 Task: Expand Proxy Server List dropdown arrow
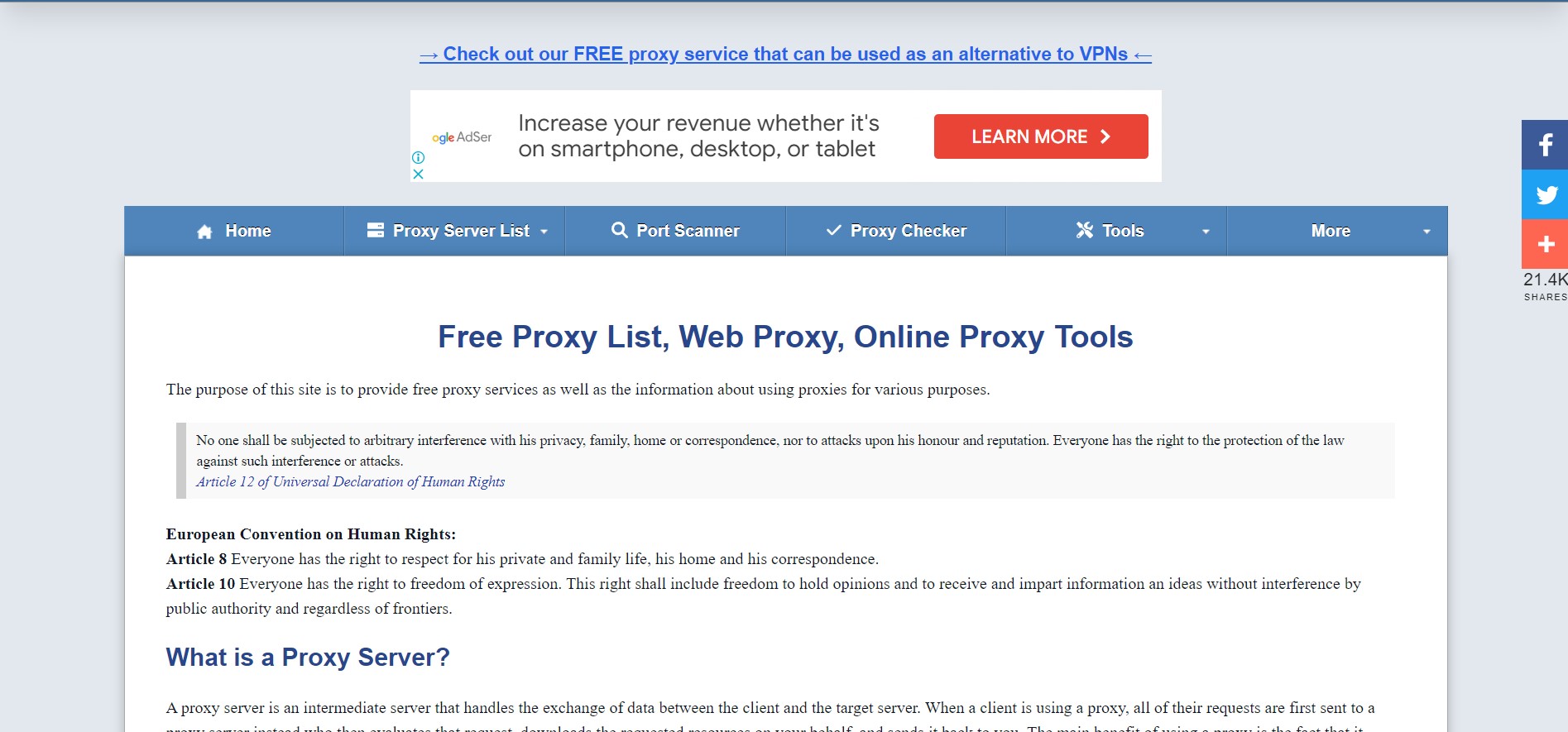pos(544,232)
